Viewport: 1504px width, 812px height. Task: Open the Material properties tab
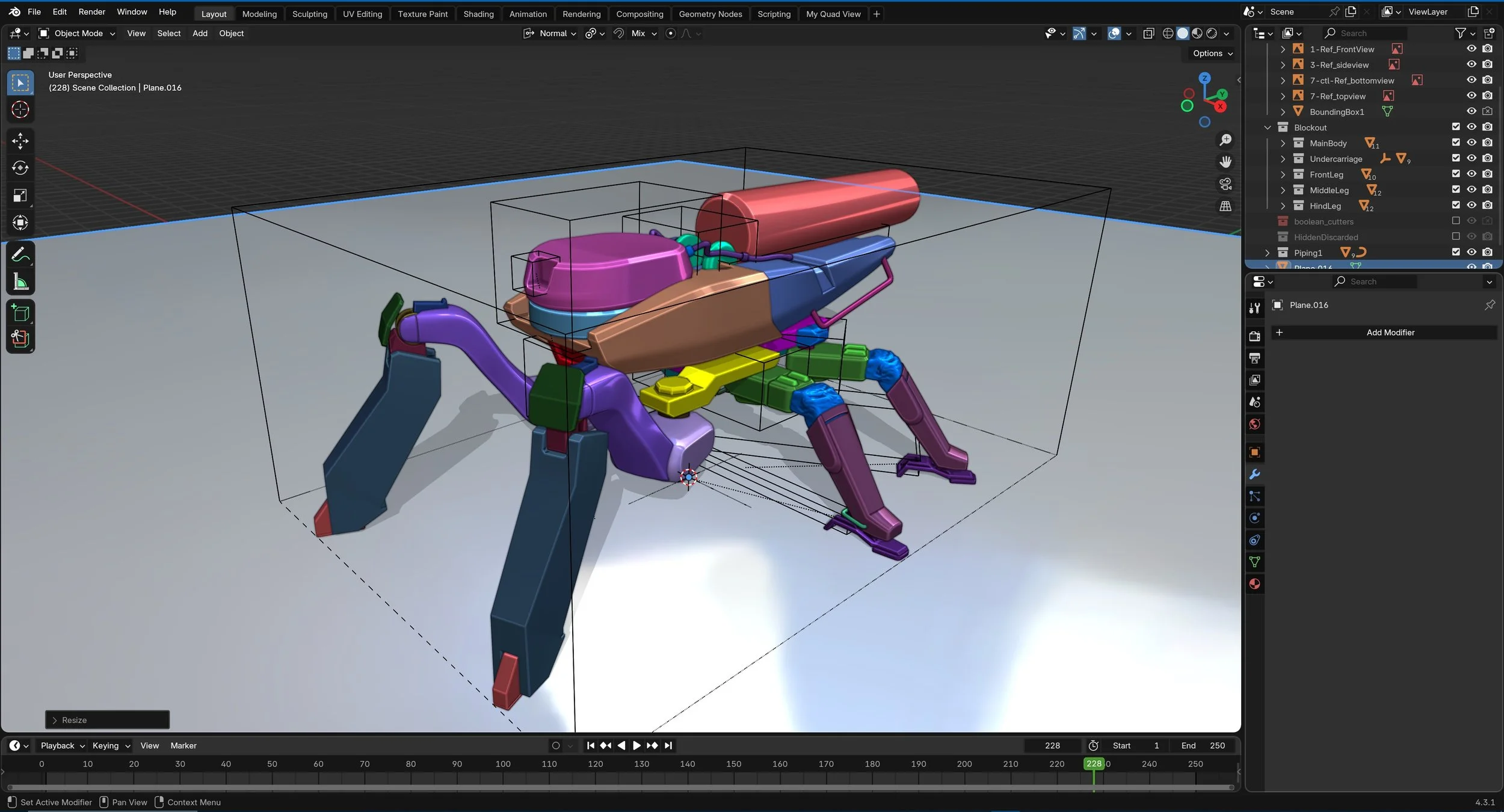point(1254,584)
